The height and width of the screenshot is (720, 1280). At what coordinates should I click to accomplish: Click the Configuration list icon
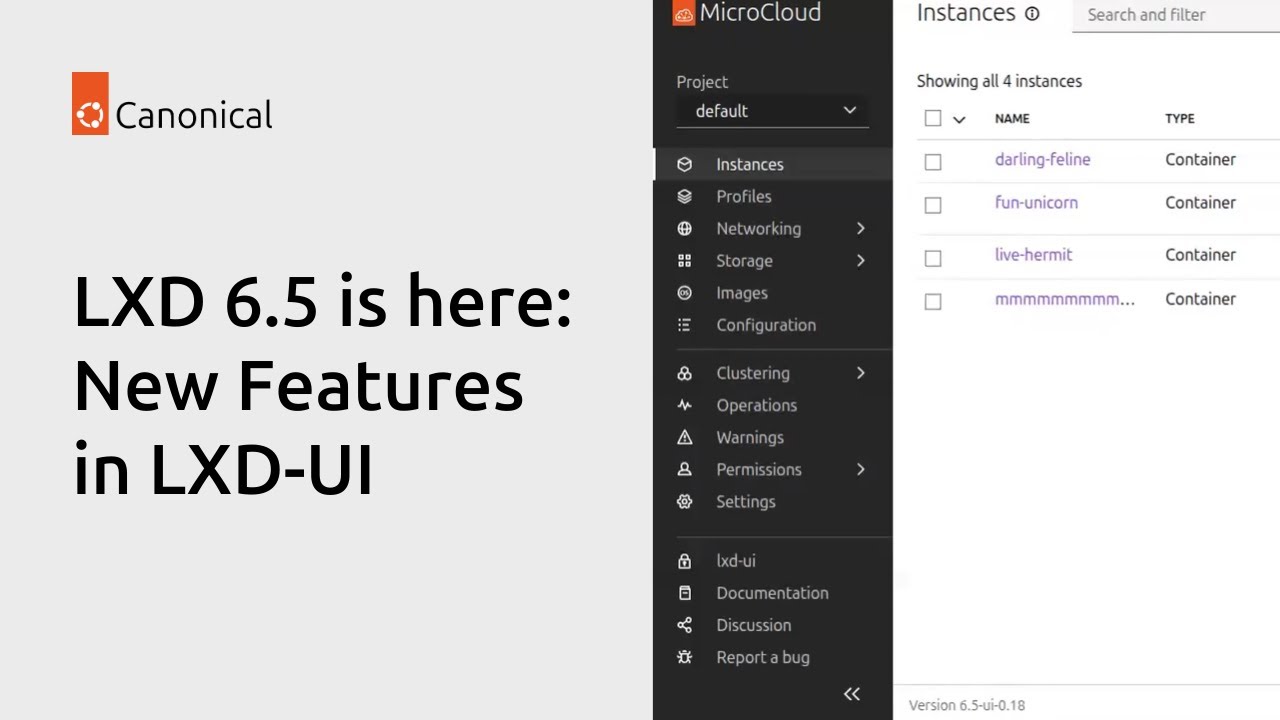coord(684,325)
